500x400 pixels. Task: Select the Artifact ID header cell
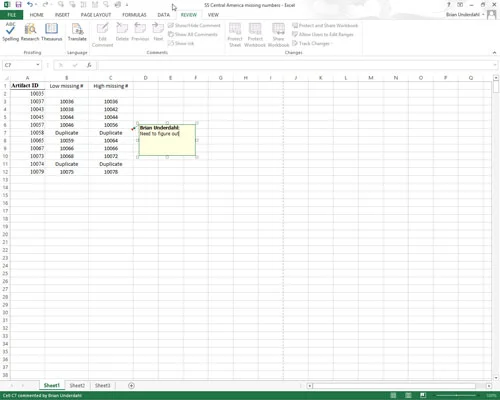[28, 86]
